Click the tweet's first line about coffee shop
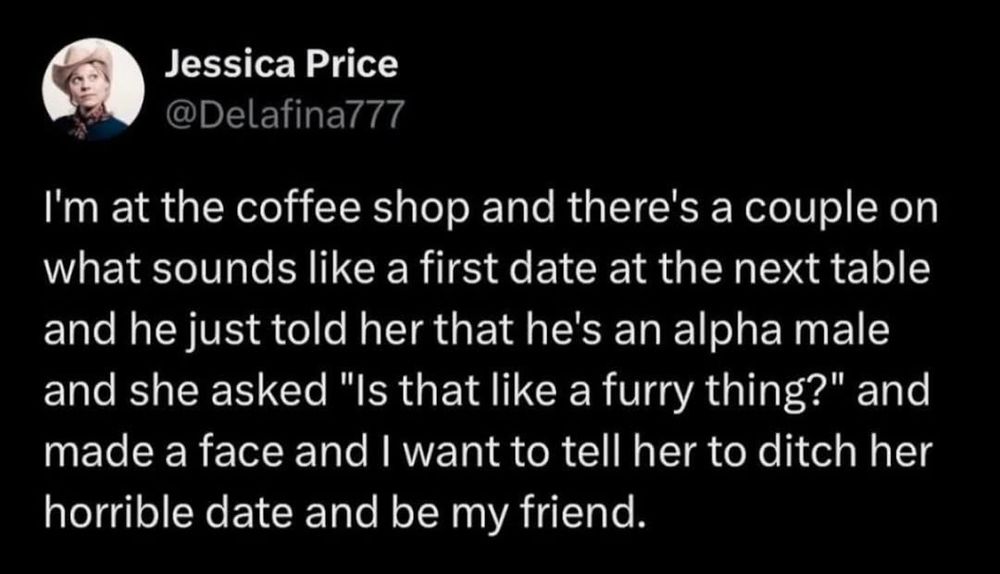Viewport: 1000px width, 574px height. 486,214
